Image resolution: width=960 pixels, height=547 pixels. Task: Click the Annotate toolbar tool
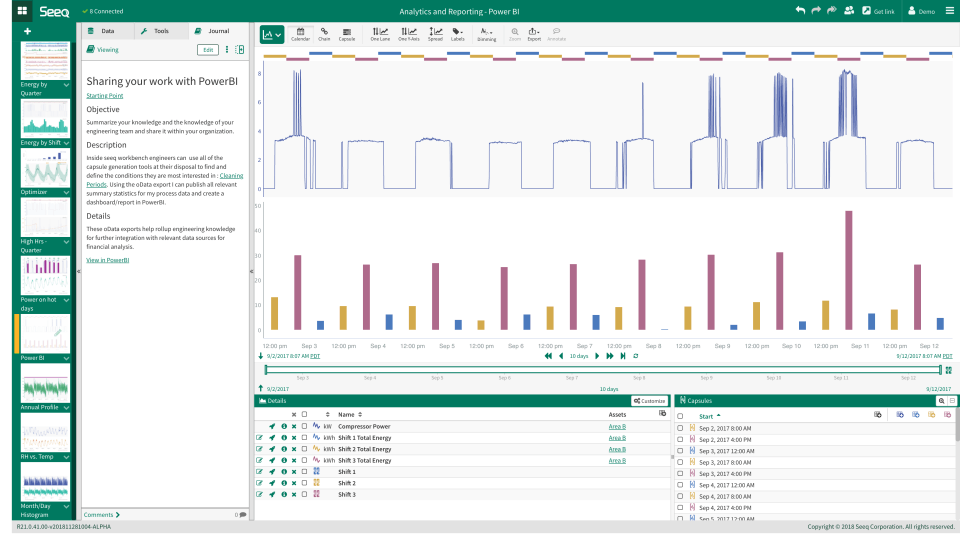point(556,34)
